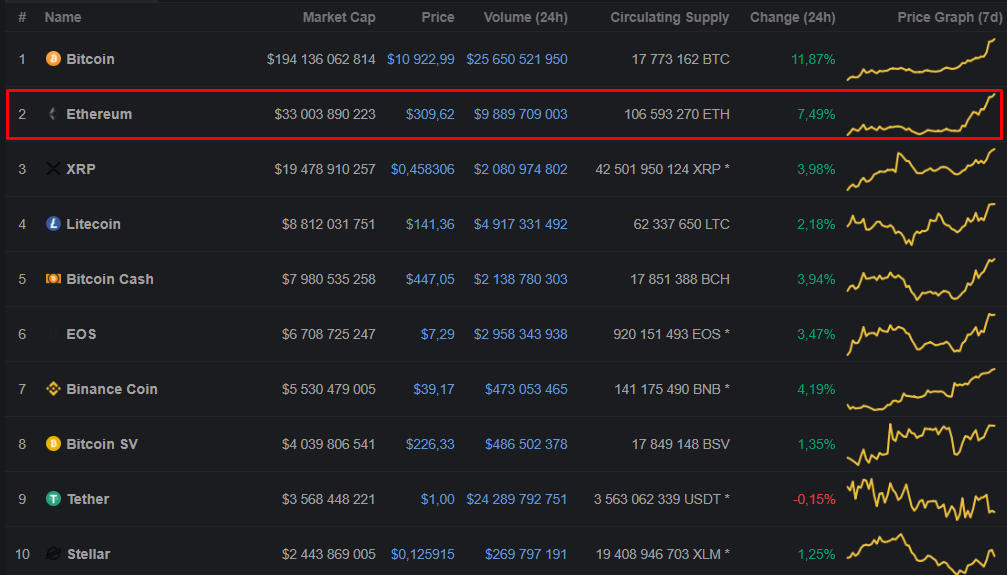Click the Ethereum diamond icon
The image size is (1007, 575).
[x=53, y=114]
